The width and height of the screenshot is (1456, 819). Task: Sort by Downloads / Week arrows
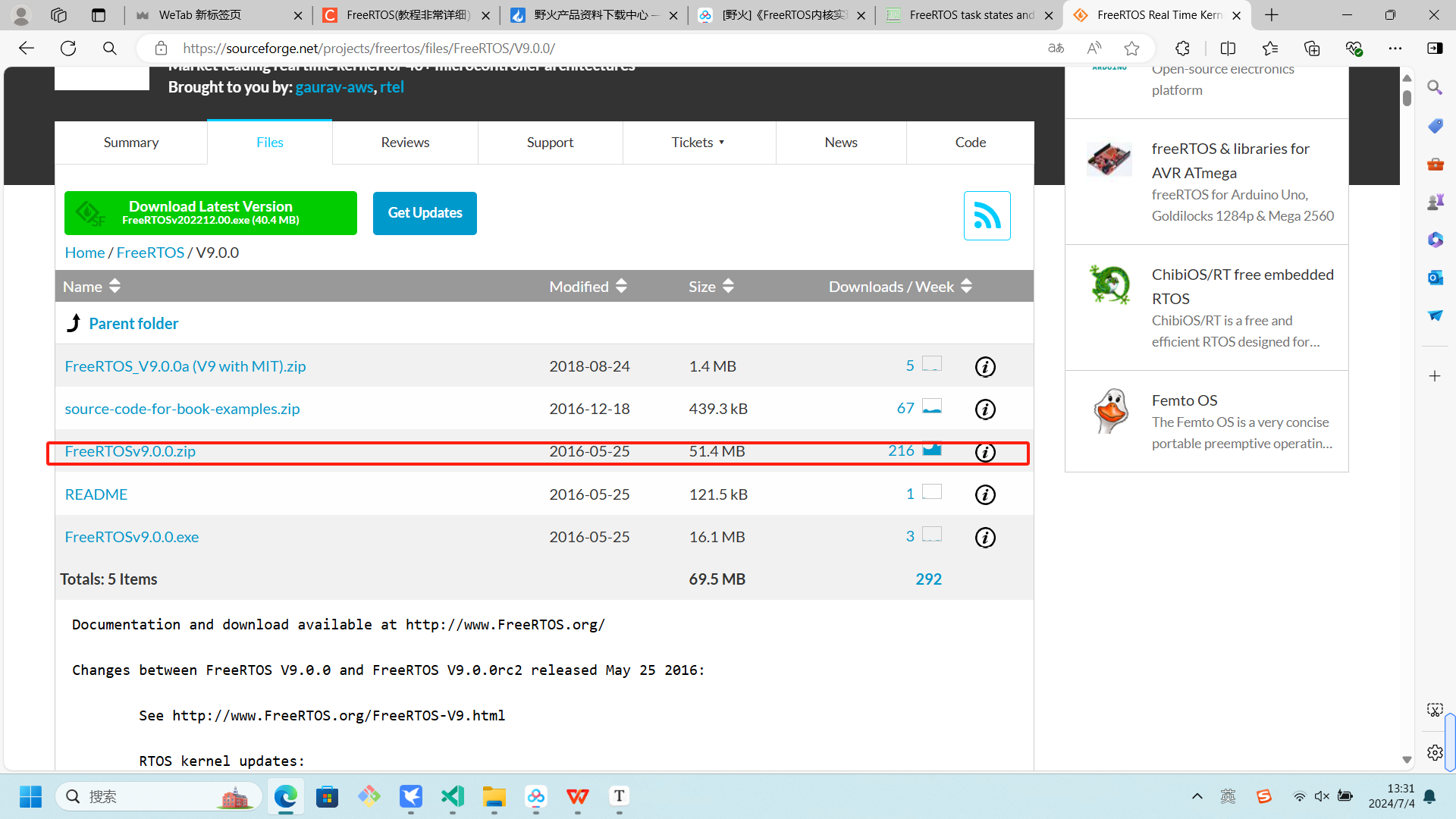(966, 287)
